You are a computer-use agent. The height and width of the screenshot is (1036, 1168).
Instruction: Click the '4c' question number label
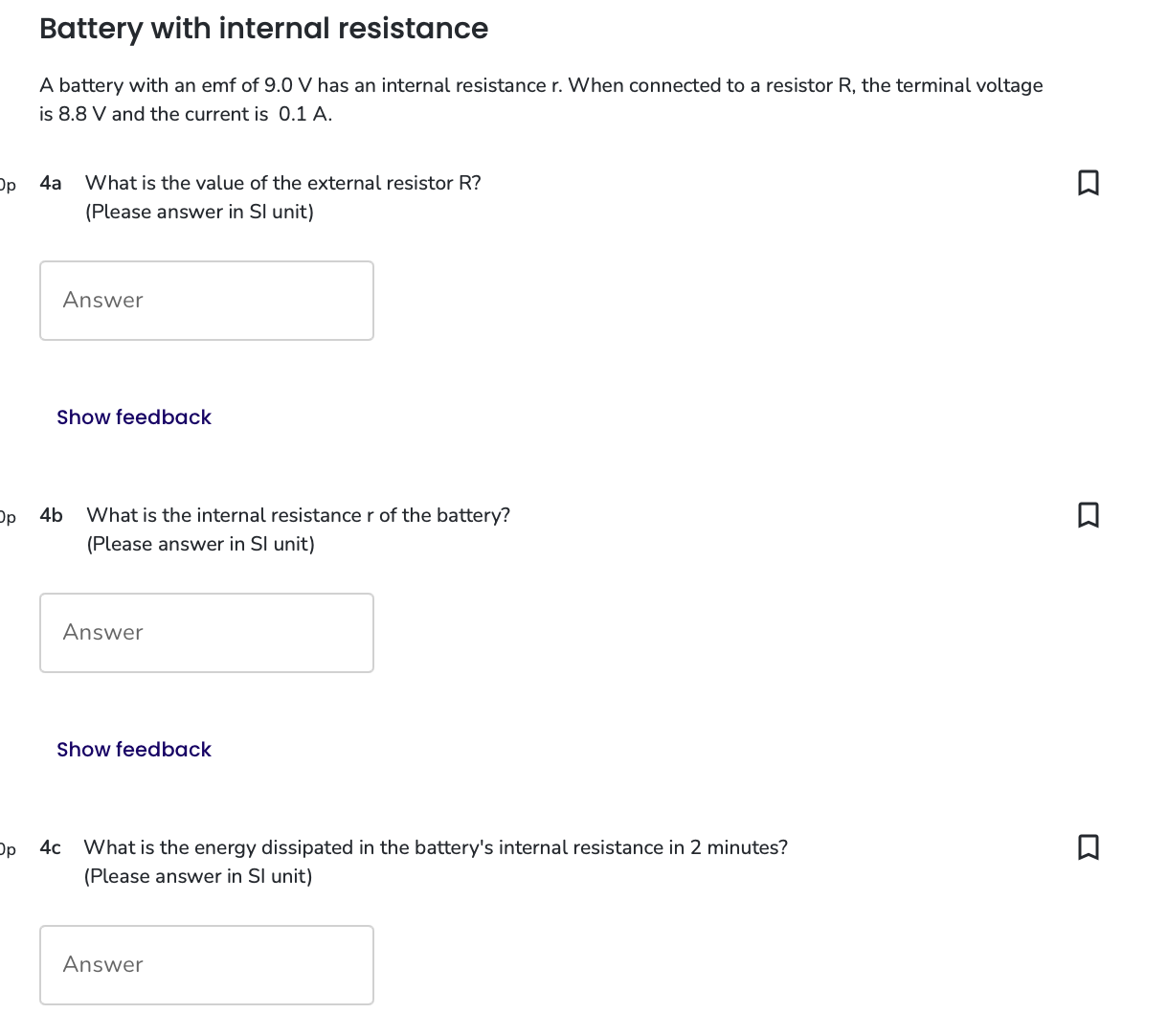tap(51, 847)
